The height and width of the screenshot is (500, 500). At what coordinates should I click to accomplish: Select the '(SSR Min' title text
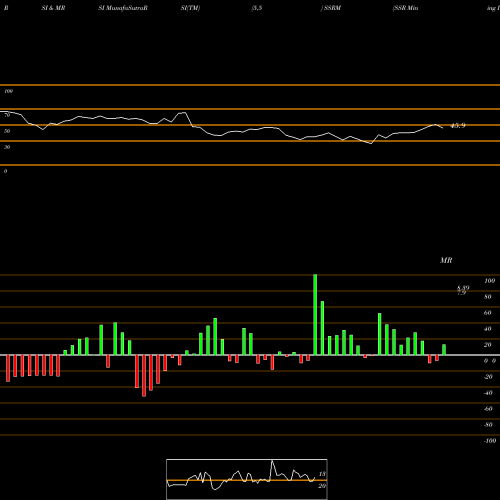click(x=405, y=8)
